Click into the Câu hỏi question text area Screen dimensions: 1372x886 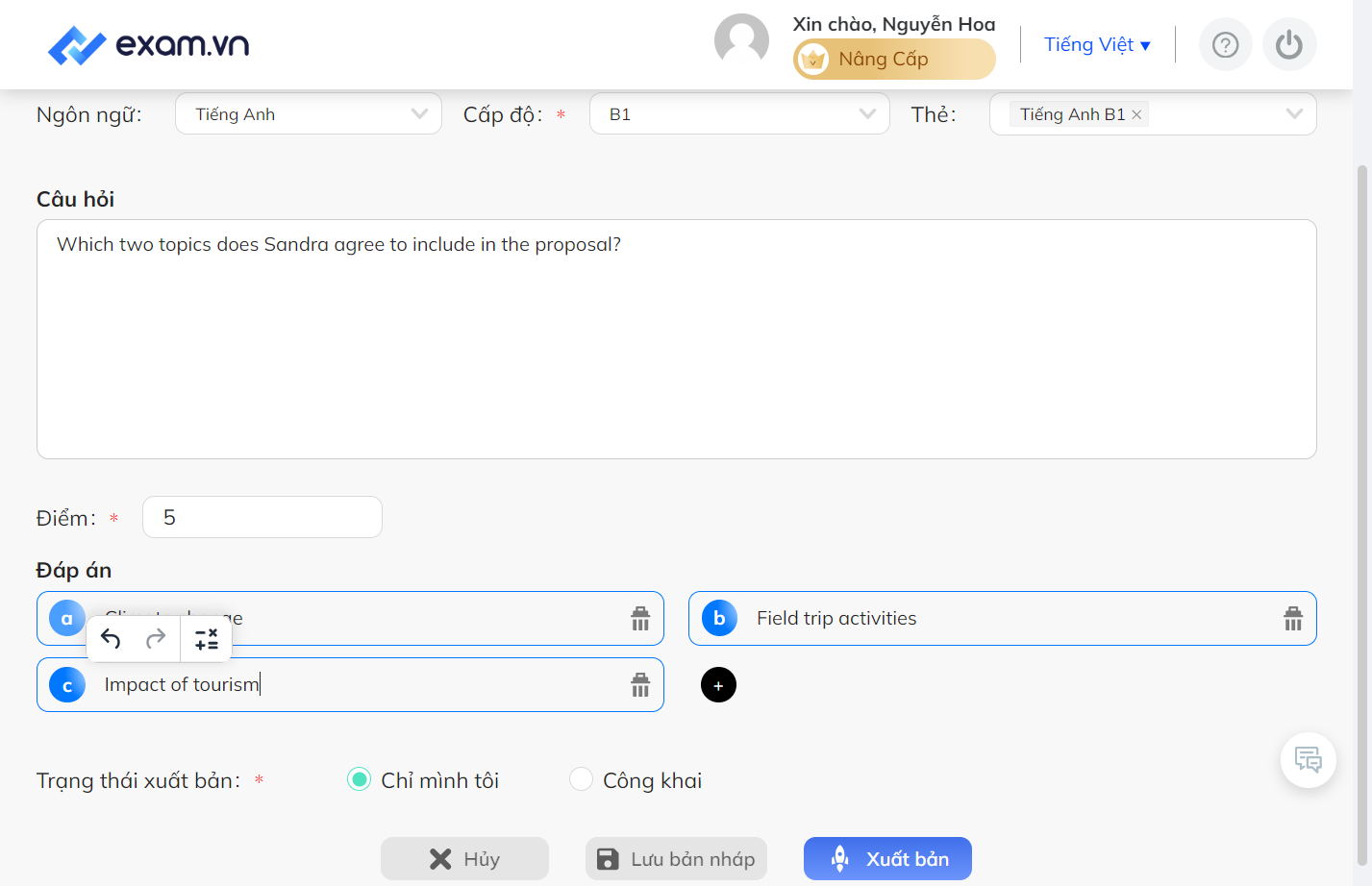[x=676, y=339]
